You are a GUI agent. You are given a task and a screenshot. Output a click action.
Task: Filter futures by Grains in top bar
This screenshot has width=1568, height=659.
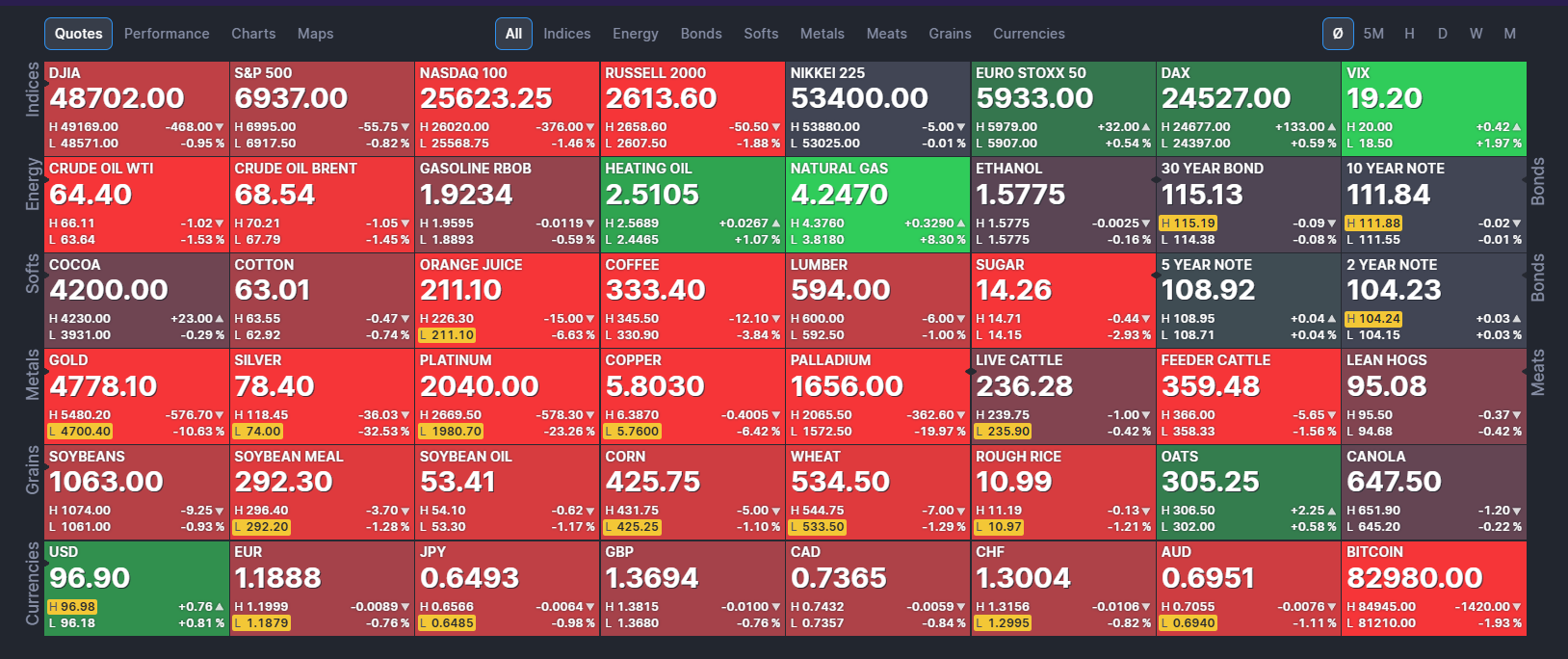pos(951,34)
